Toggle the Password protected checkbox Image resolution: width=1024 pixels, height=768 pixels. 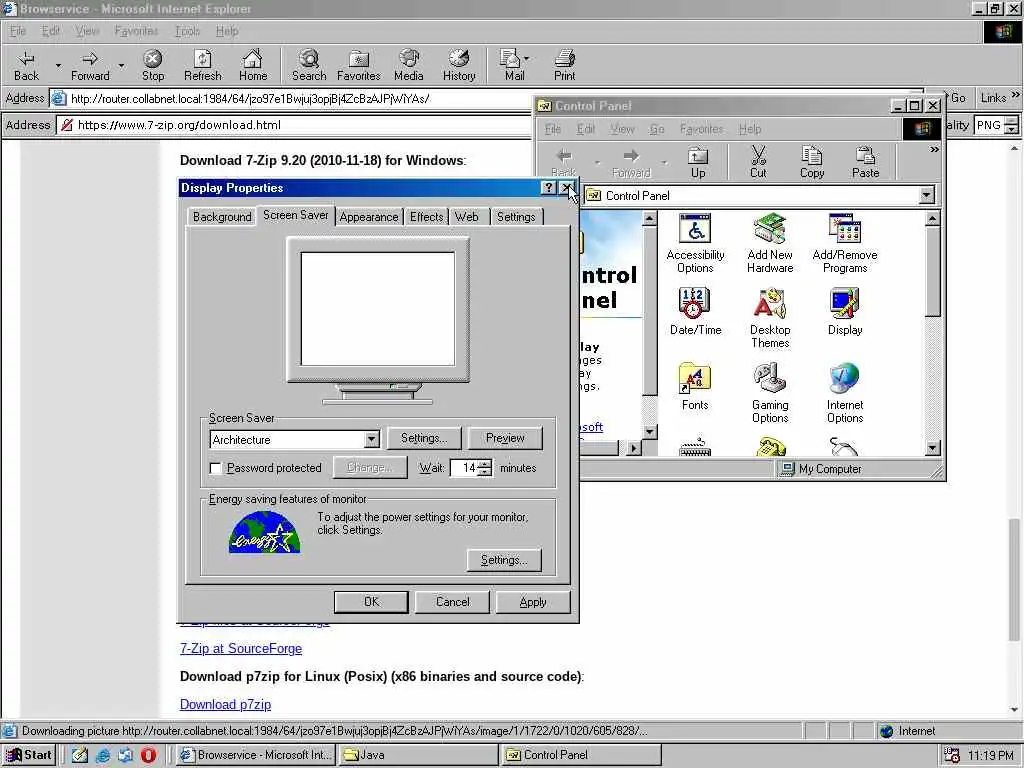(216, 468)
